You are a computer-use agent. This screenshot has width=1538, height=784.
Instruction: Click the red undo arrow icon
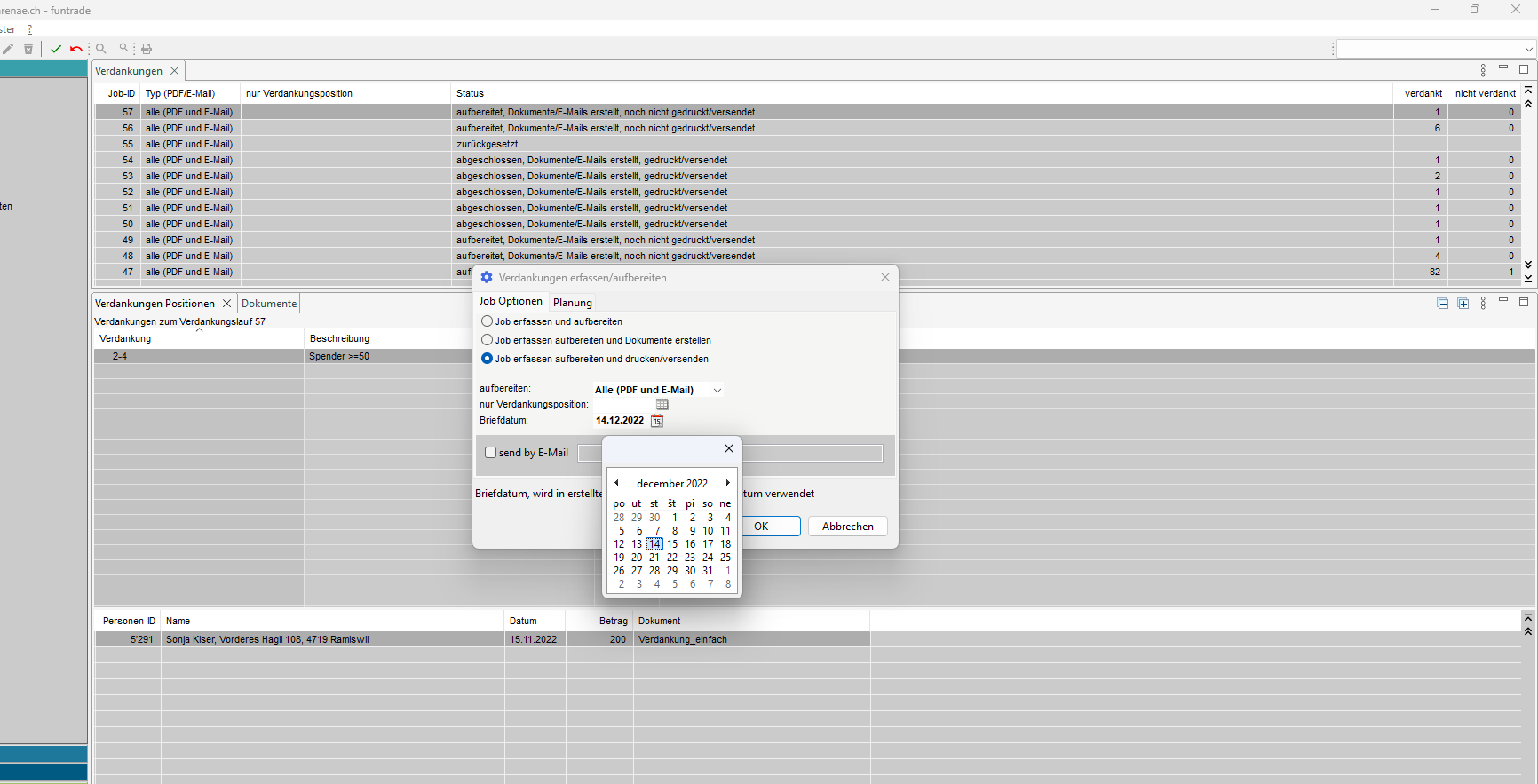pos(76,49)
